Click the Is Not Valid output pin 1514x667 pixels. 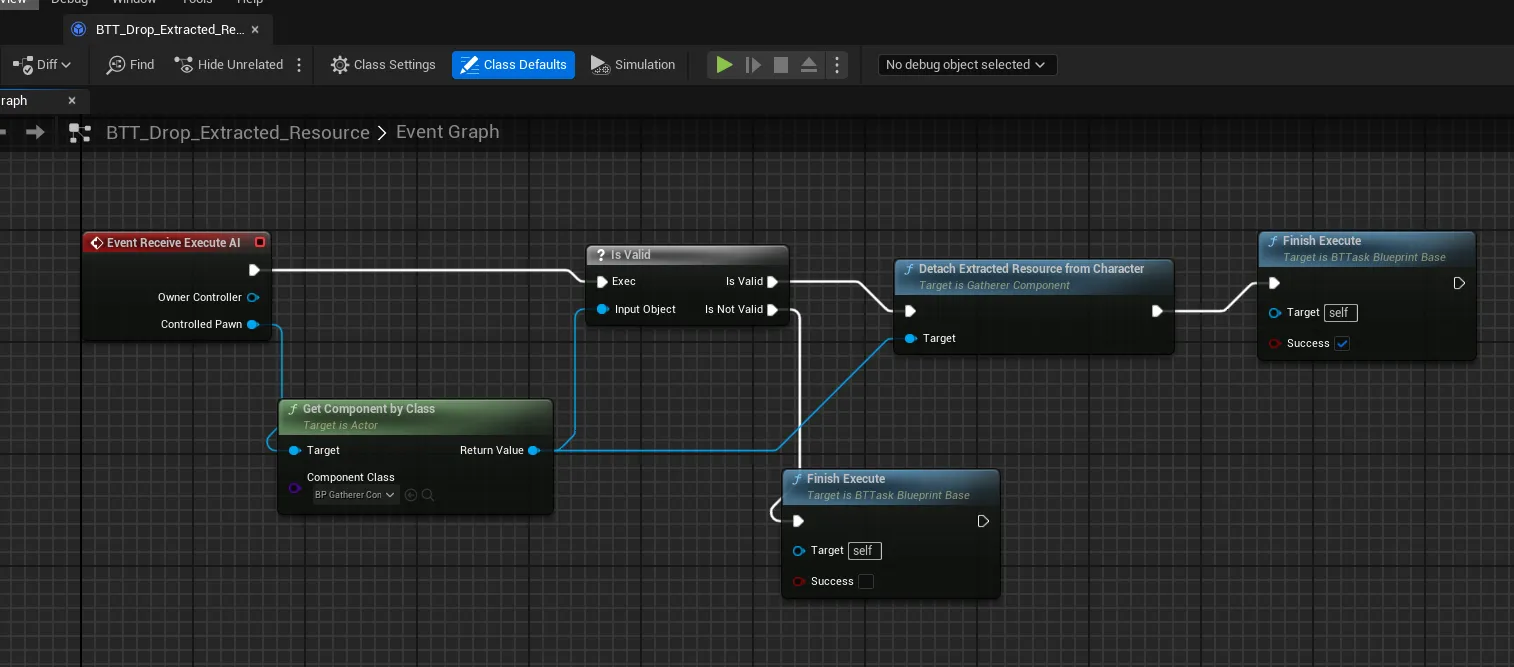point(772,309)
